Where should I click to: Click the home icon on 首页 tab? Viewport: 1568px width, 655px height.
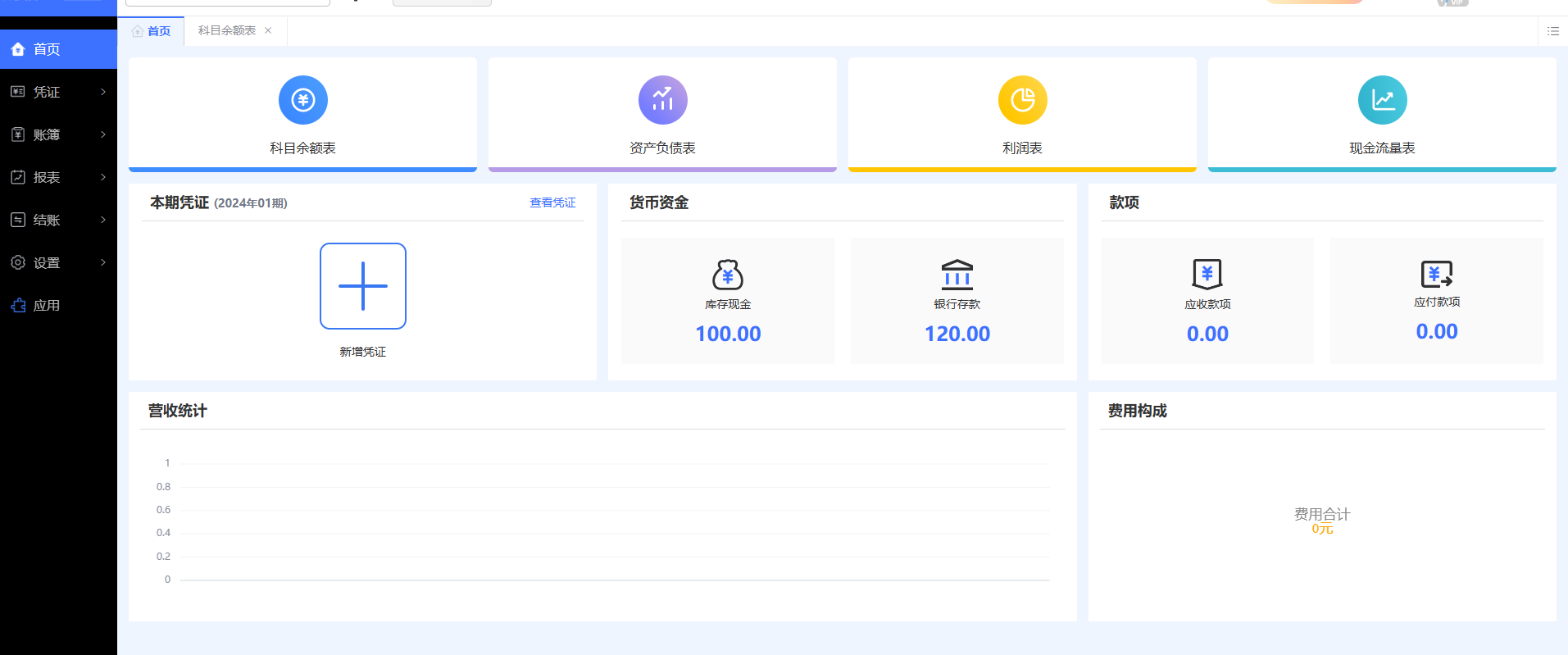(138, 31)
